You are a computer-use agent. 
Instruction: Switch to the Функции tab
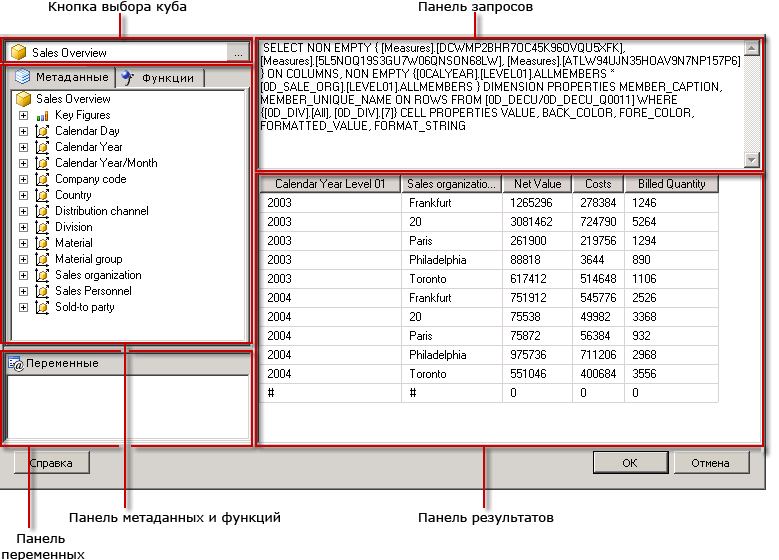click(x=158, y=78)
